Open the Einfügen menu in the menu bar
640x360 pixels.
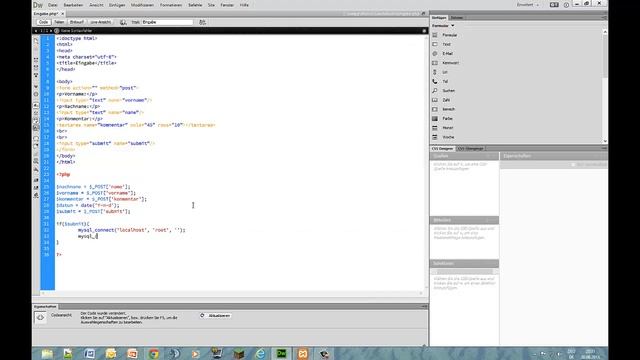[117, 5]
